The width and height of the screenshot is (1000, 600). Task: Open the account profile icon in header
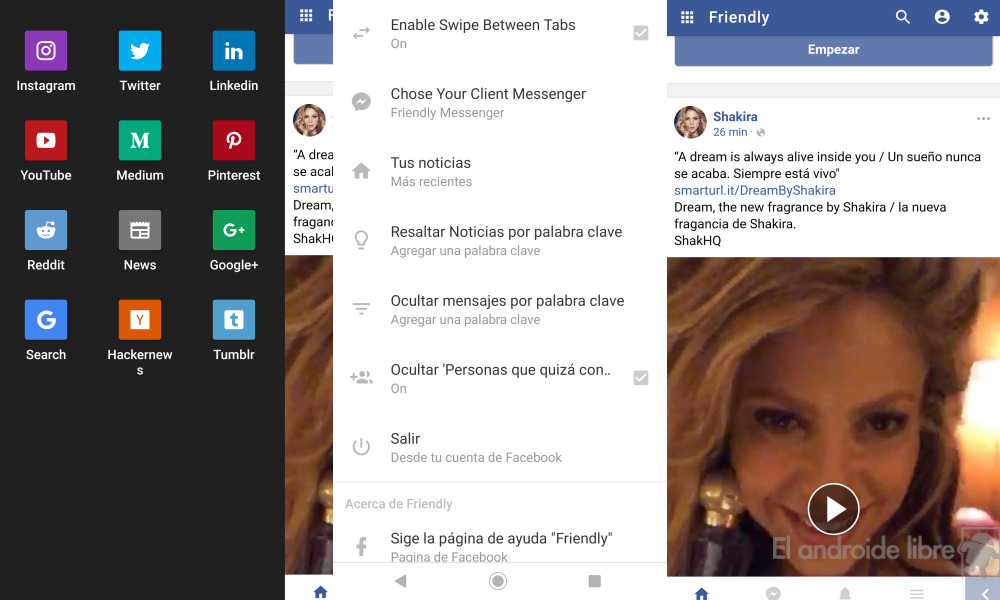point(942,17)
